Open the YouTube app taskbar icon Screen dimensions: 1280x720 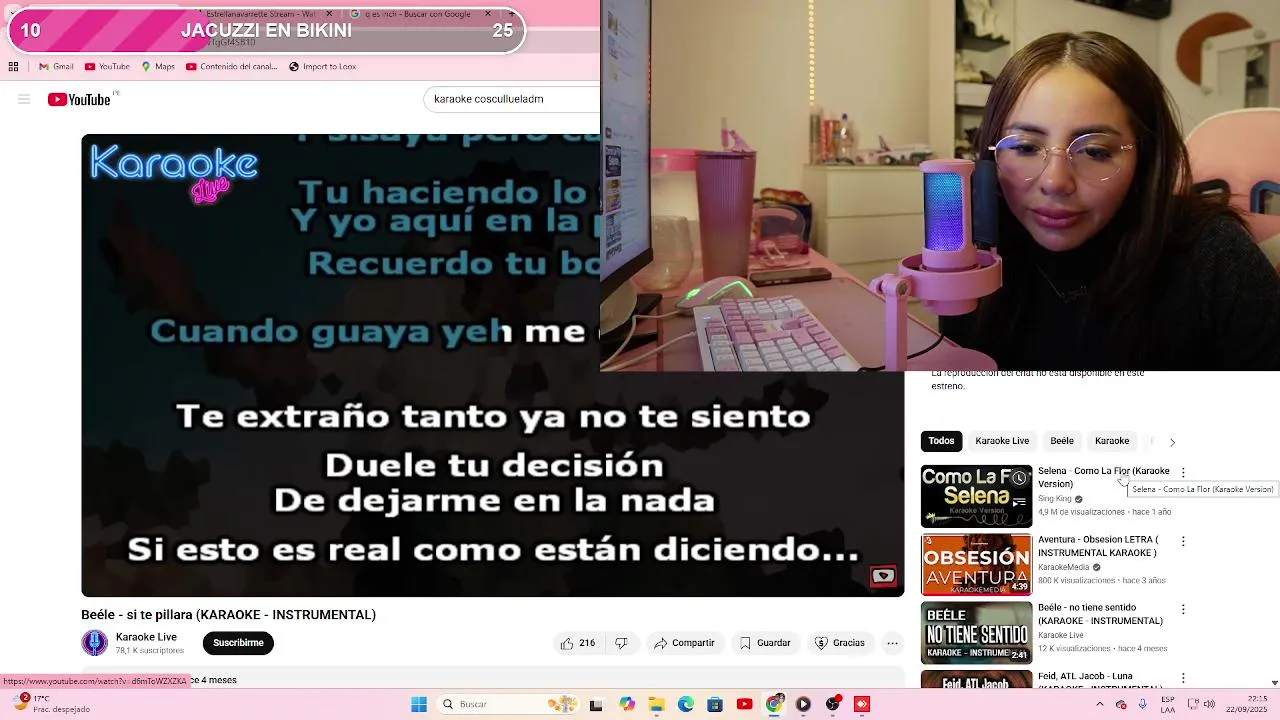pos(744,704)
